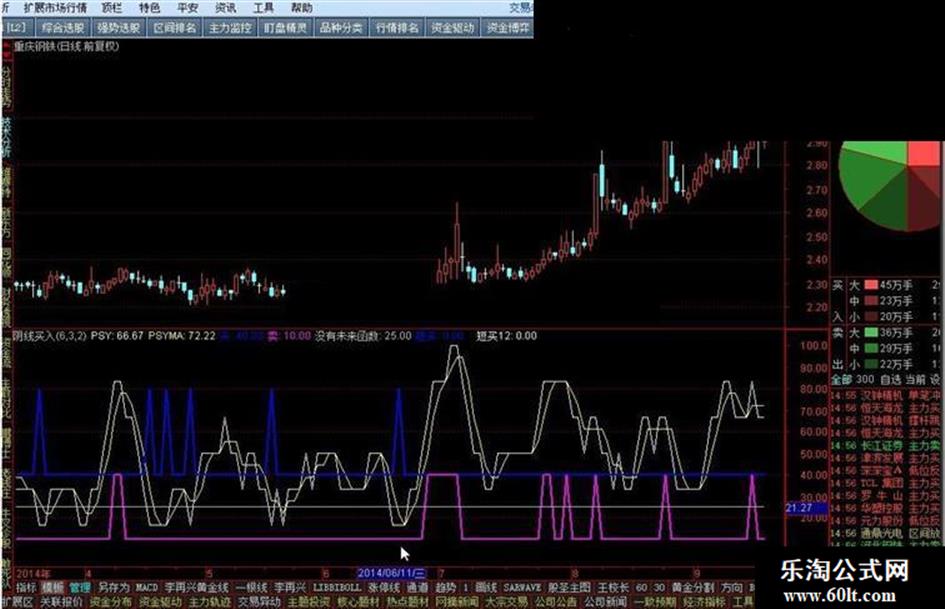This screenshot has width=945, height=609.
Task: Select the 黄金分割 indicator
Action: click(693, 587)
